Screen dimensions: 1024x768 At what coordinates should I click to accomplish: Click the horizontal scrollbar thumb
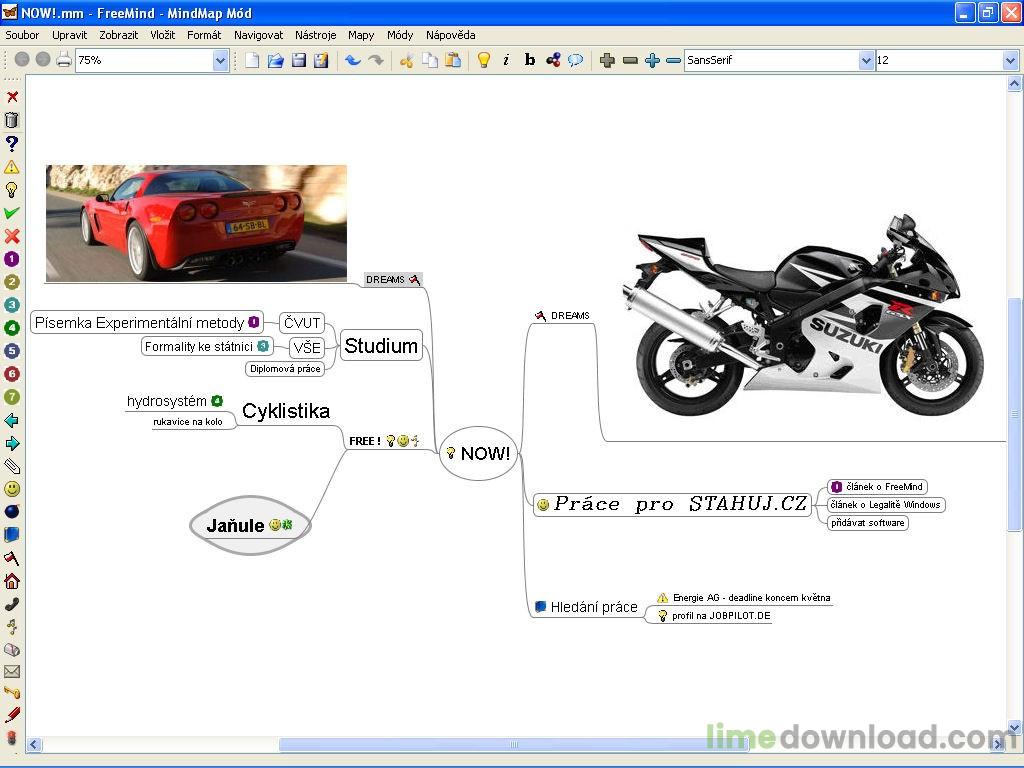click(x=513, y=744)
